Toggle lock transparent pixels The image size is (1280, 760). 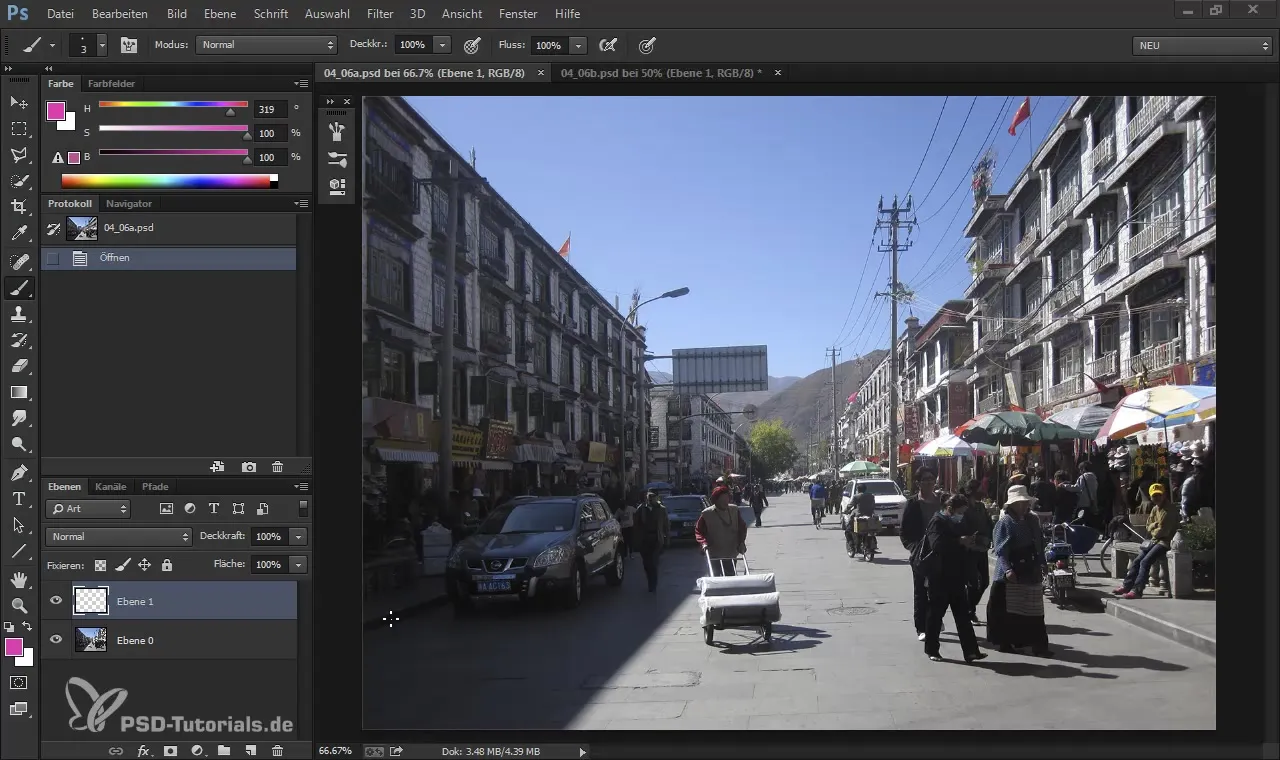pyautogui.click(x=101, y=565)
